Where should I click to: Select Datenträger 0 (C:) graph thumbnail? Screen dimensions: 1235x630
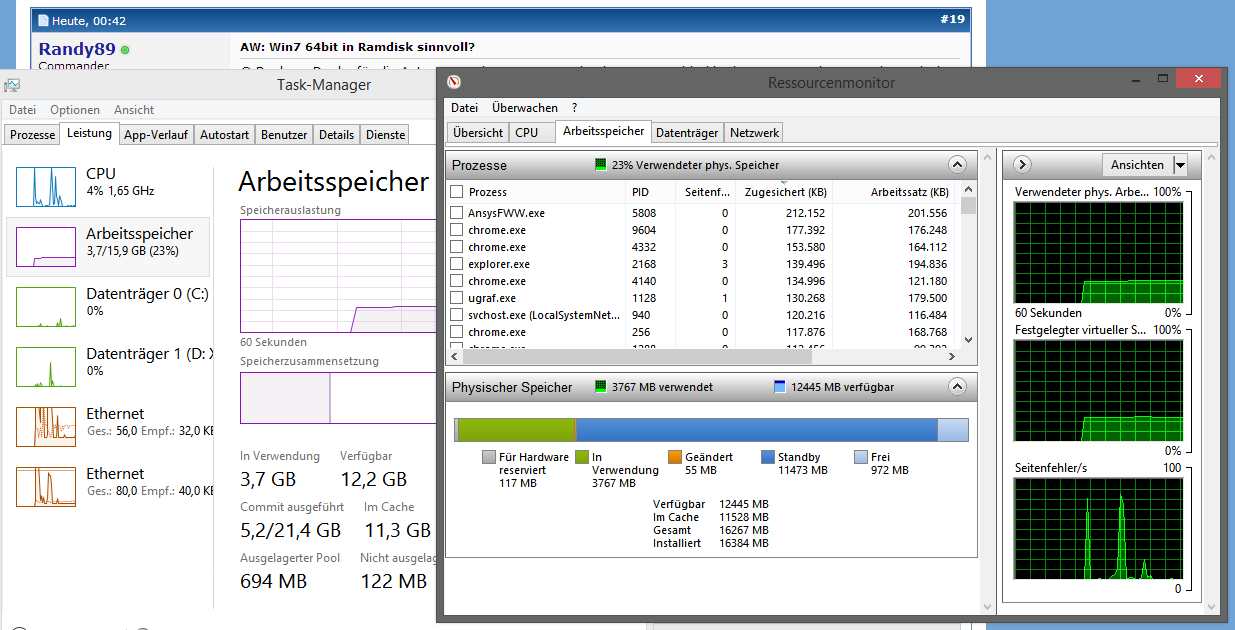pos(45,307)
